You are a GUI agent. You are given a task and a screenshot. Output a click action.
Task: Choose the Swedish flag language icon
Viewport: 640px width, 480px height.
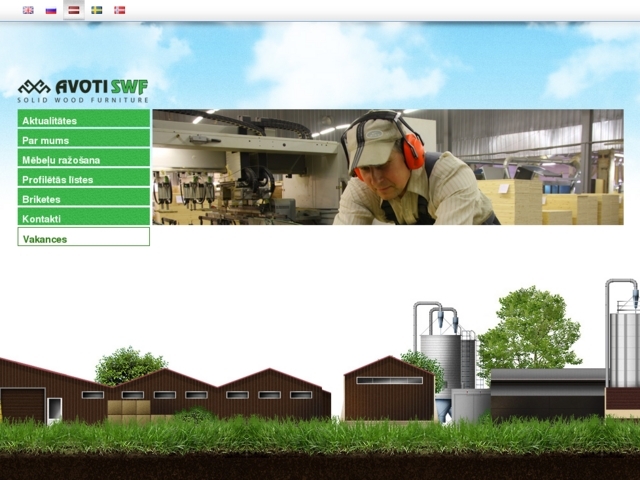(x=97, y=10)
